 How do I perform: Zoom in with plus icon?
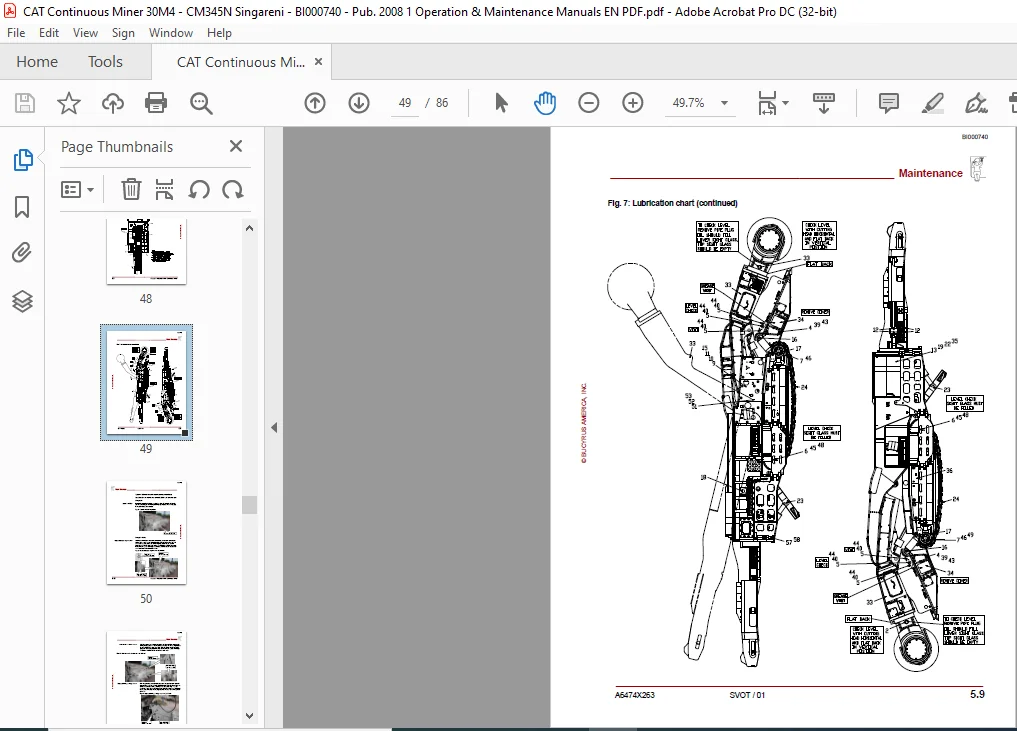tap(632, 103)
